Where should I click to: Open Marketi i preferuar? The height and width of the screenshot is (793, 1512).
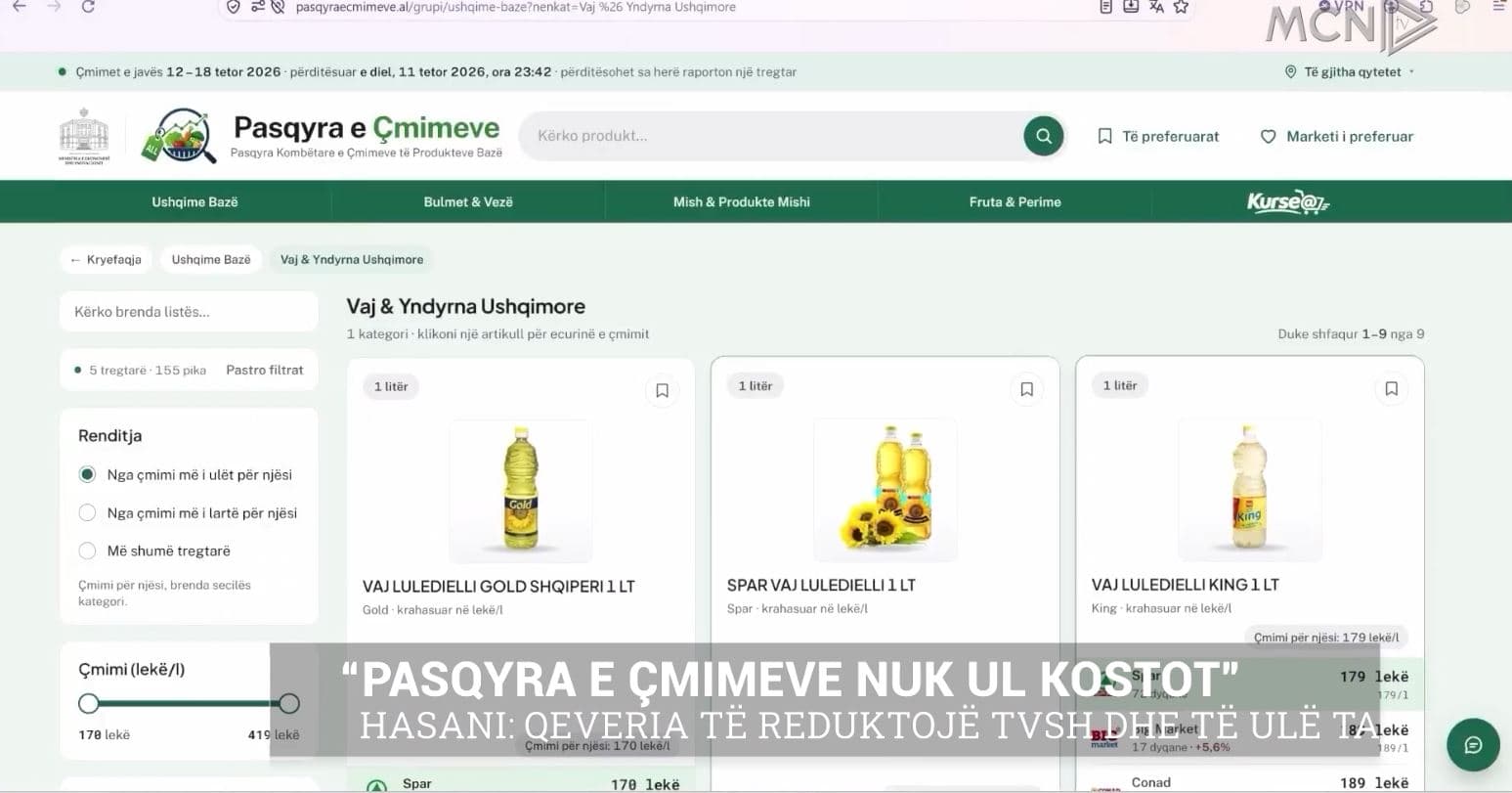coord(1337,136)
